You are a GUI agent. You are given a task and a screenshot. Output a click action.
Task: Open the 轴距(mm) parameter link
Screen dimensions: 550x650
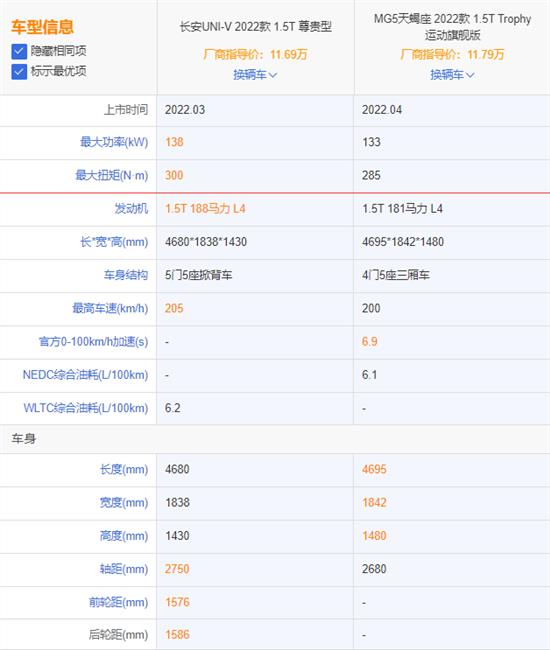pos(124,569)
